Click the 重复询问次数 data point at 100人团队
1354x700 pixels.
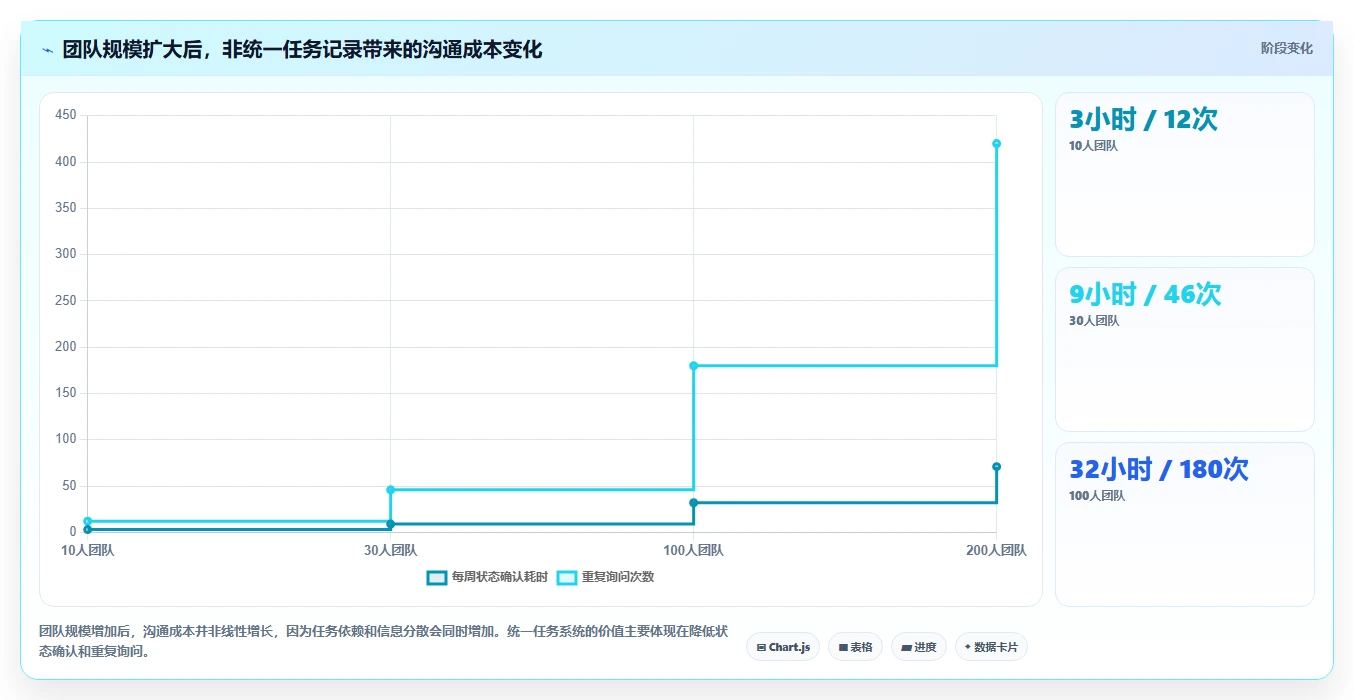pos(693,366)
